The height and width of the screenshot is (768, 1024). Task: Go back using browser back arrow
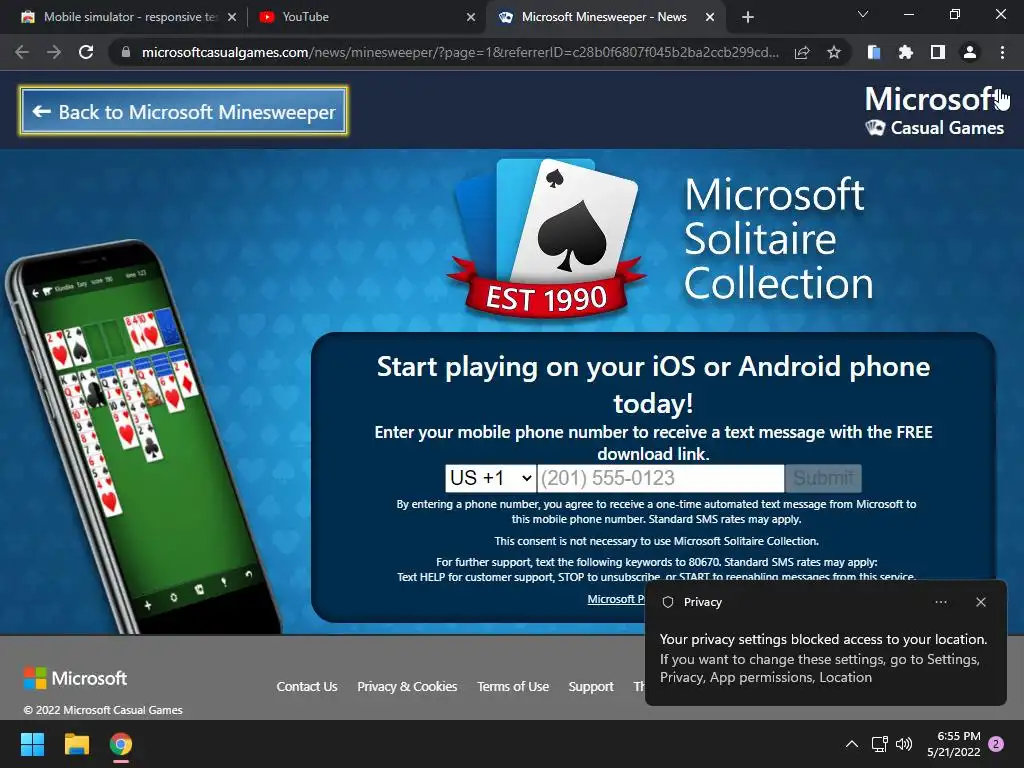pyautogui.click(x=22, y=52)
